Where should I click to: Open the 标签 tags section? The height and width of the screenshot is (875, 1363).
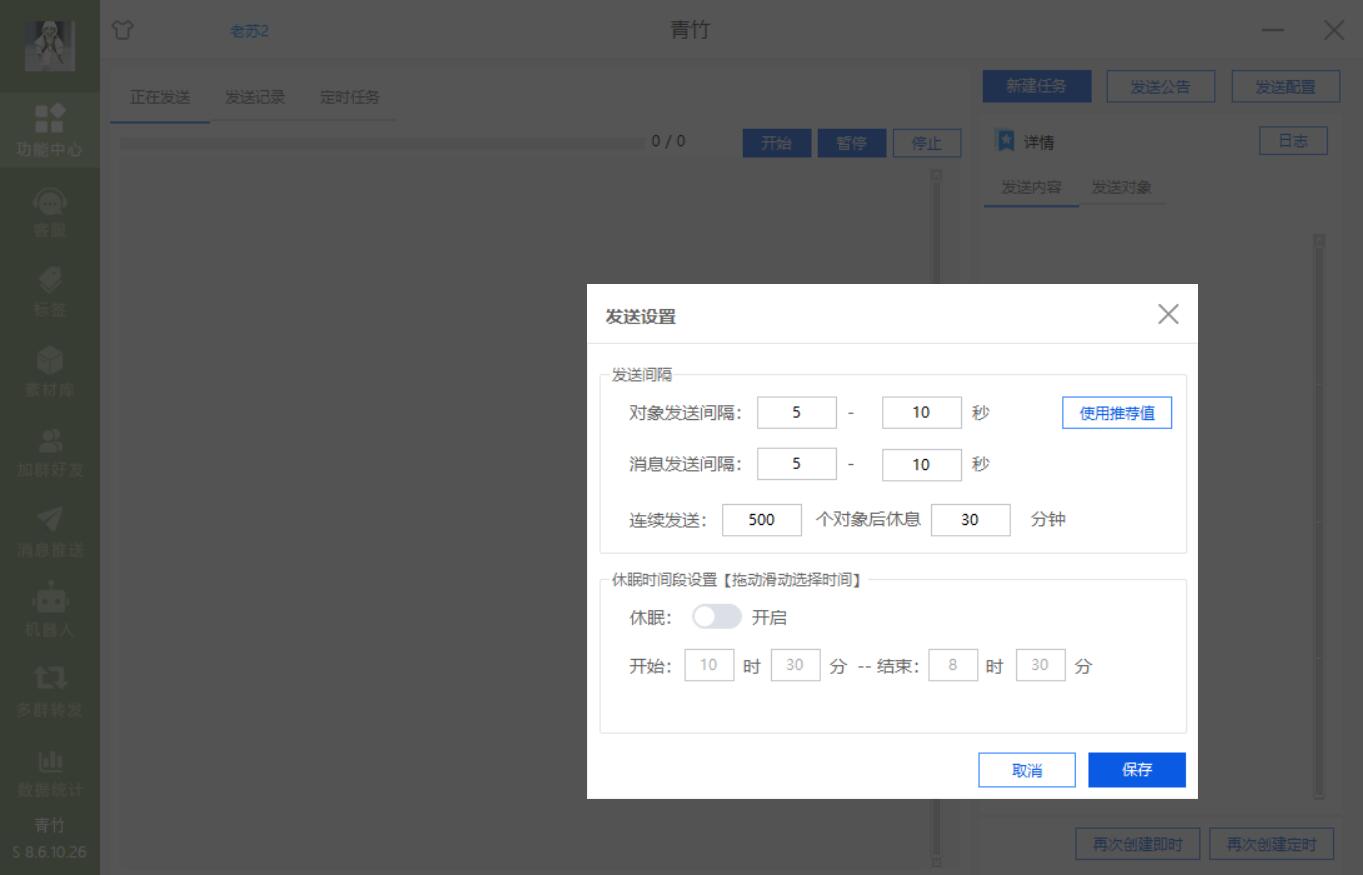click(x=50, y=287)
